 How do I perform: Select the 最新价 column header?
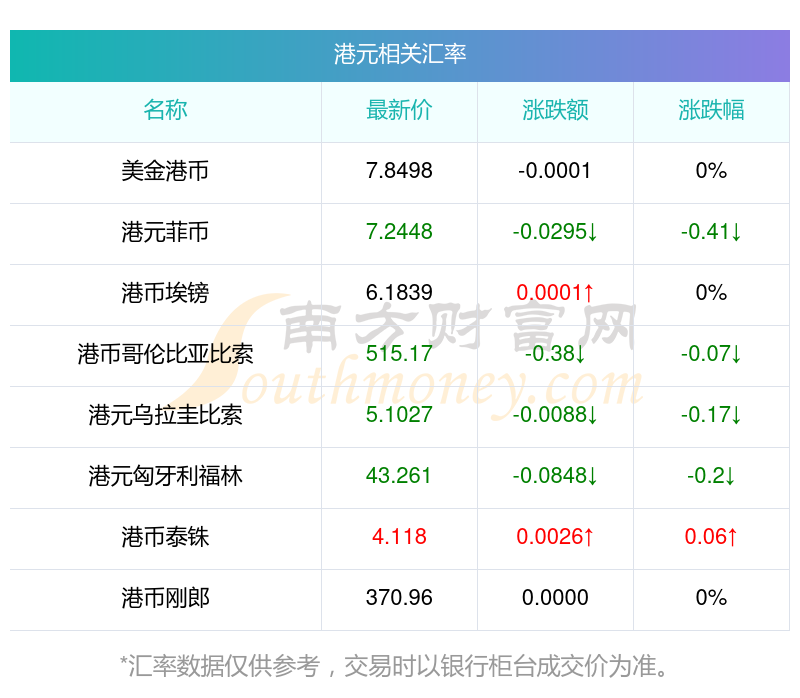[x=399, y=110]
